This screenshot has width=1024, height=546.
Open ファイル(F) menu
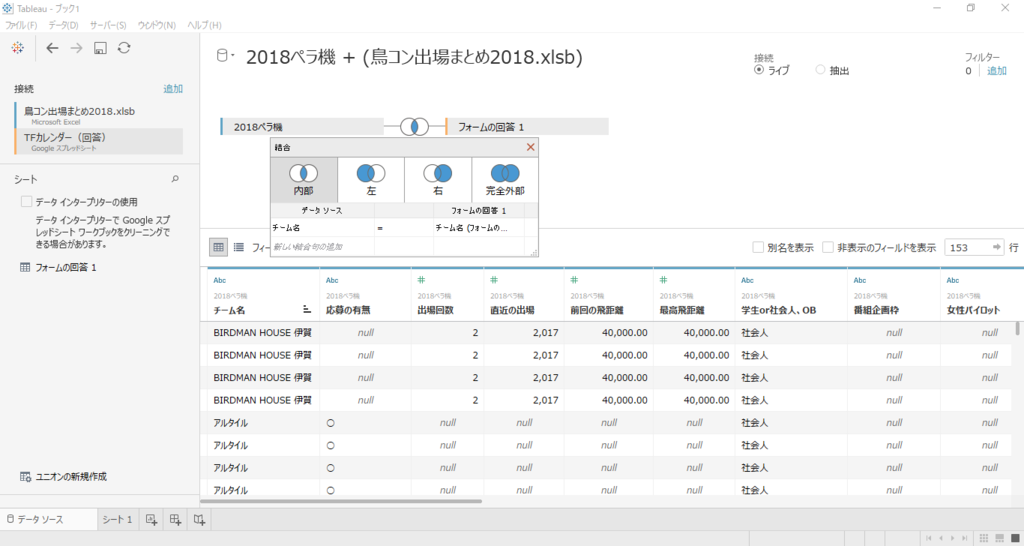coord(21,25)
